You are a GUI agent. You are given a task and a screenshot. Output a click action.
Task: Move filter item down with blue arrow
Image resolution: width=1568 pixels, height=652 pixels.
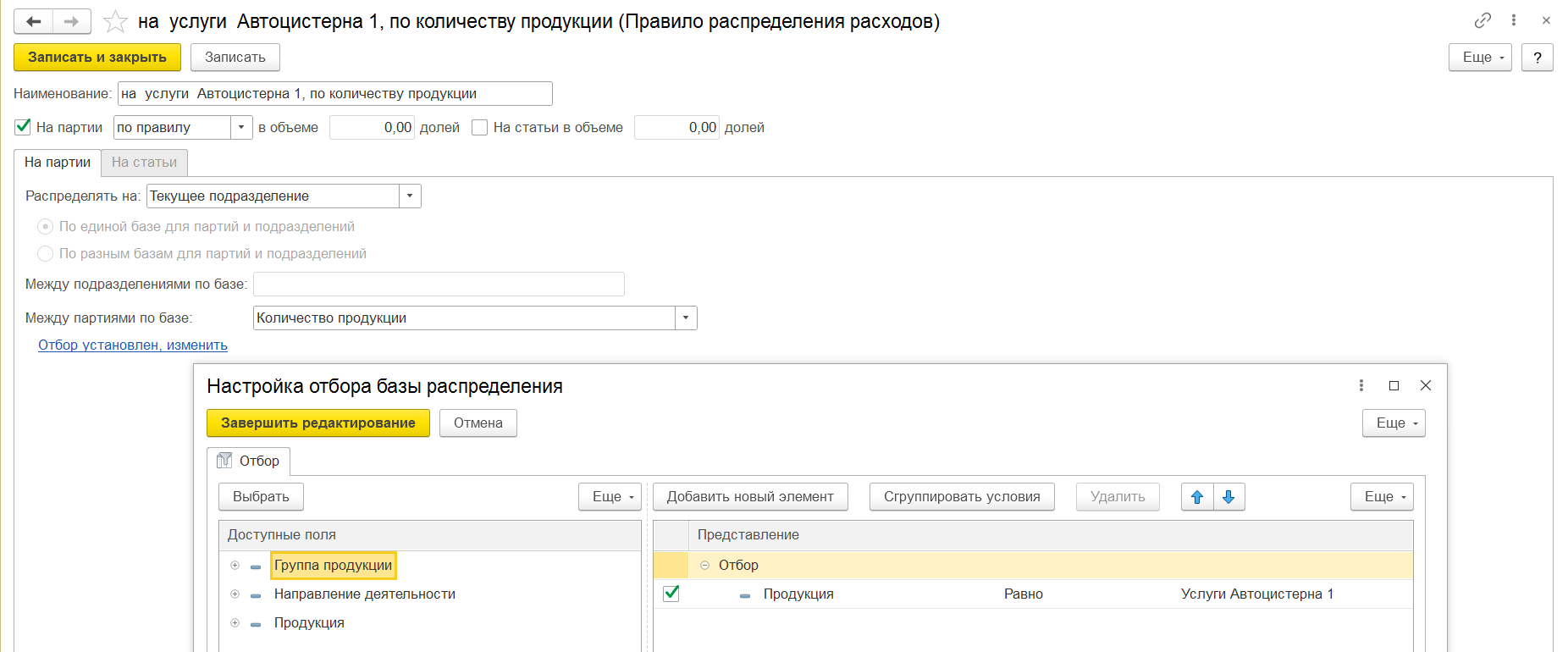(1228, 497)
